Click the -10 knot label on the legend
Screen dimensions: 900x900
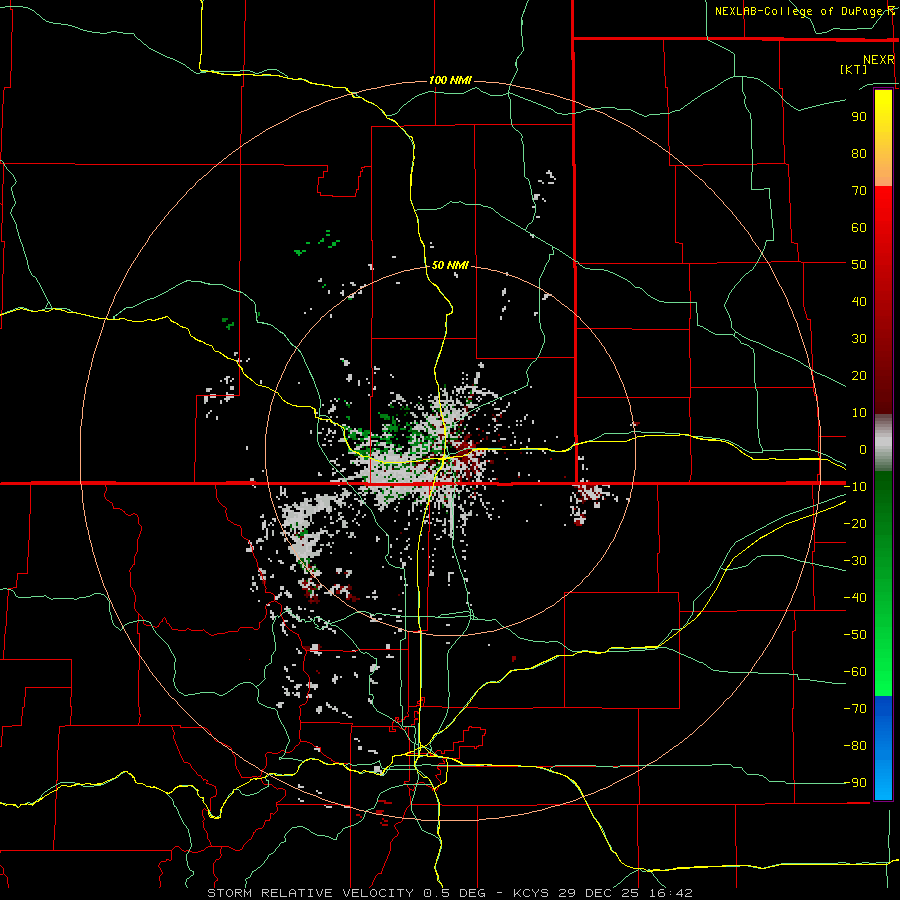click(x=855, y=487)
